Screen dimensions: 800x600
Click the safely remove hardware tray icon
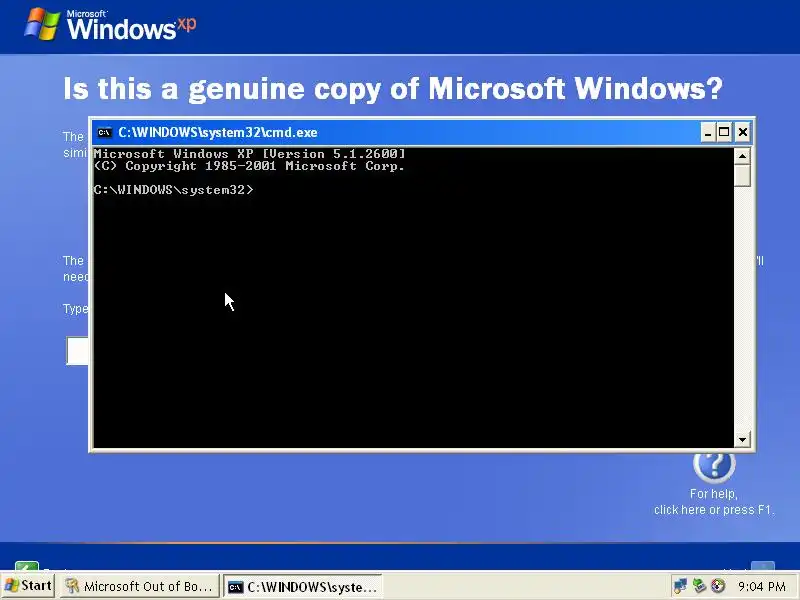tap(699, 586)
